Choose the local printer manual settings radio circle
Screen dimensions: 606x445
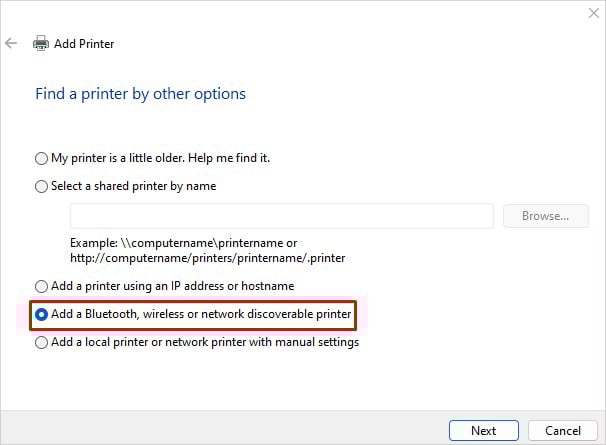coord(41,342)
